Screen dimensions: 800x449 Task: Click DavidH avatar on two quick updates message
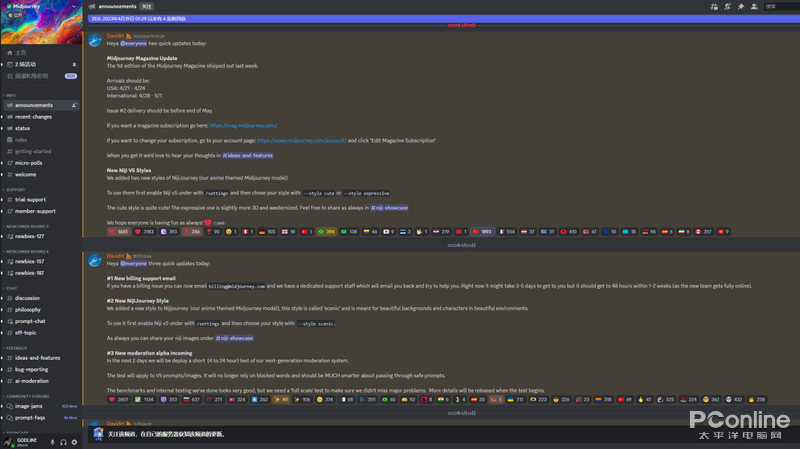pos(95,40)
